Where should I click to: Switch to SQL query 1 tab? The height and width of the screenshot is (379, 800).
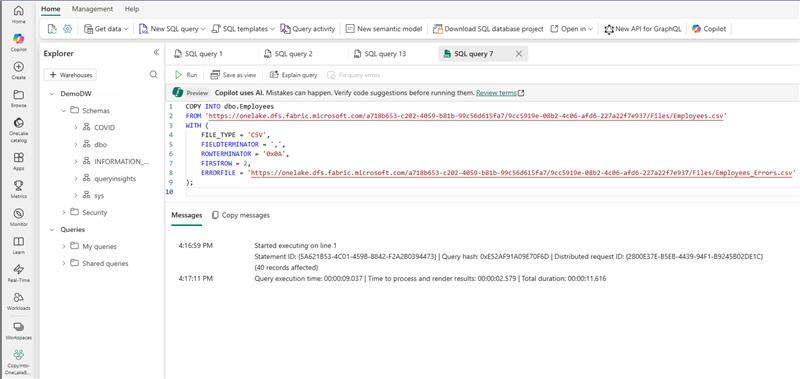tap(198, 54)
